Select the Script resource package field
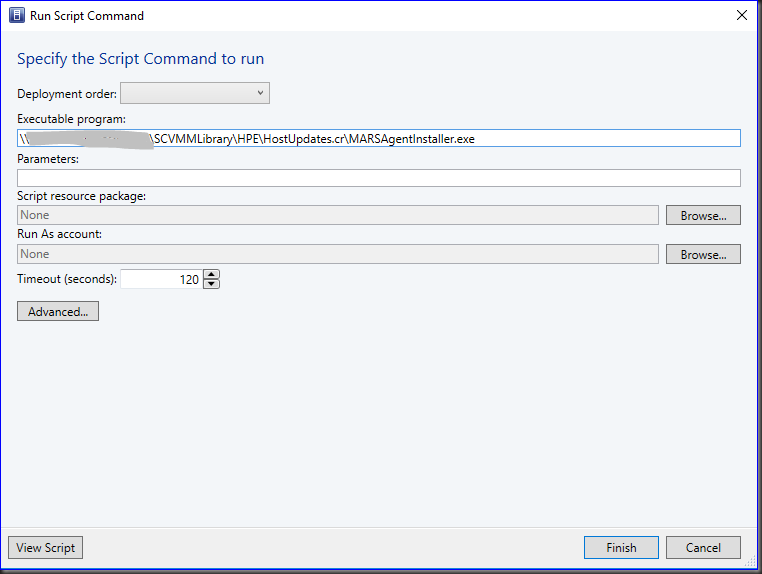 point(338,215)
